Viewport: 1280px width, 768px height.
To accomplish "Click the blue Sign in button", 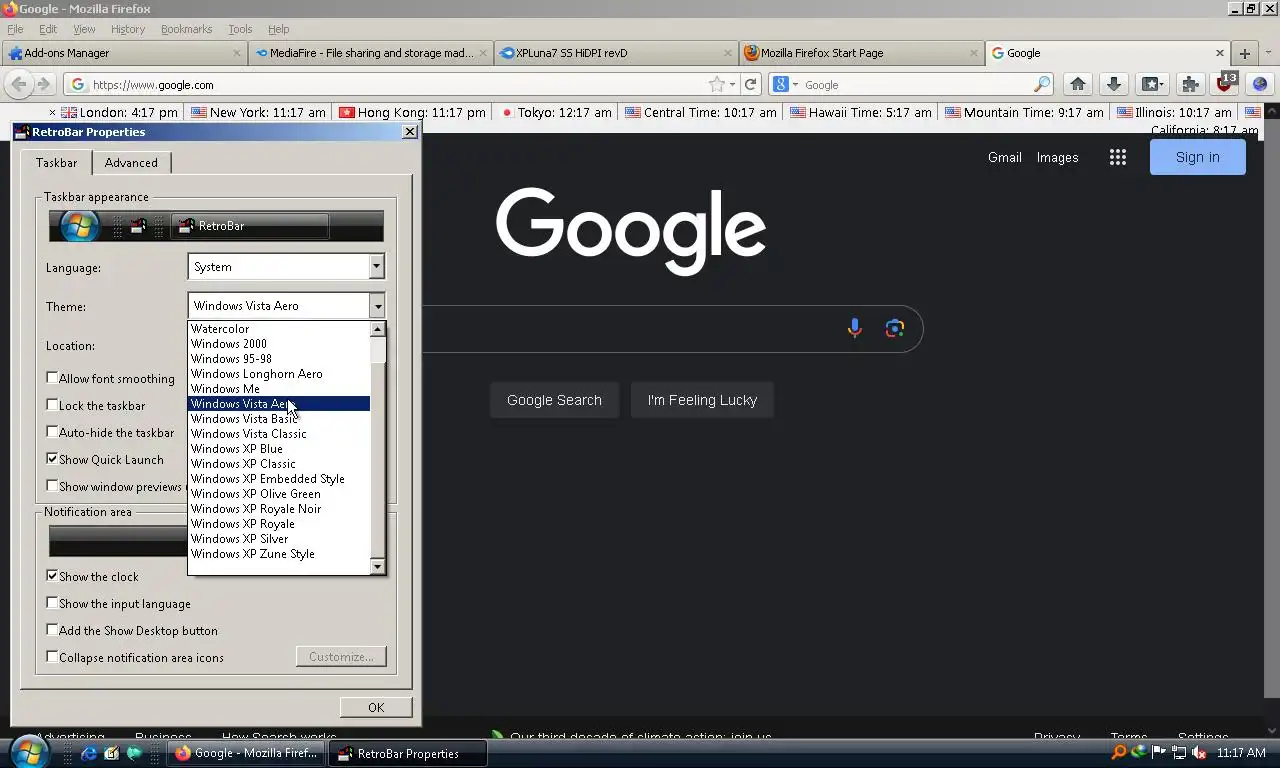I will 1197,157.
